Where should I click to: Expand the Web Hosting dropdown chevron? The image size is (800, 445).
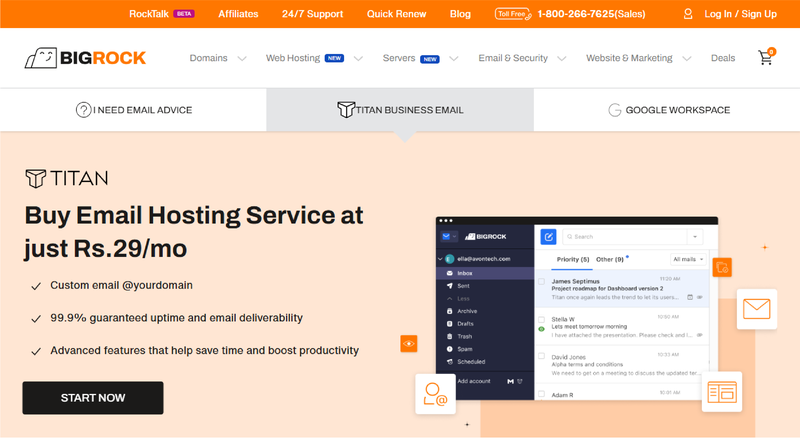358,59
